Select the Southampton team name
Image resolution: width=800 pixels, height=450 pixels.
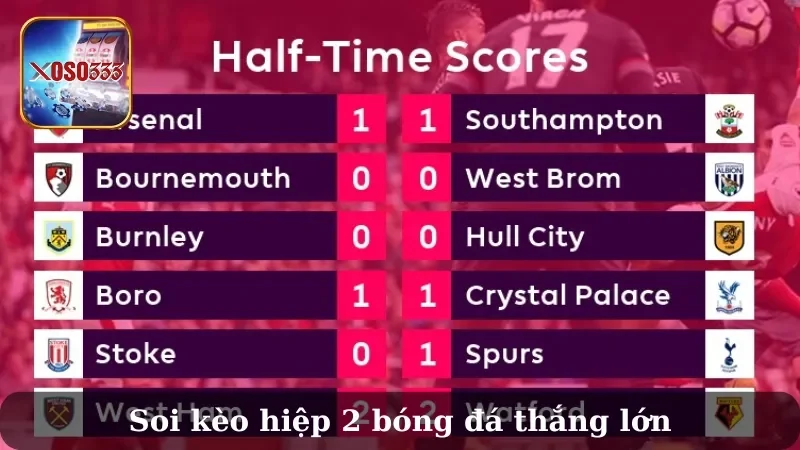(564, 120)
